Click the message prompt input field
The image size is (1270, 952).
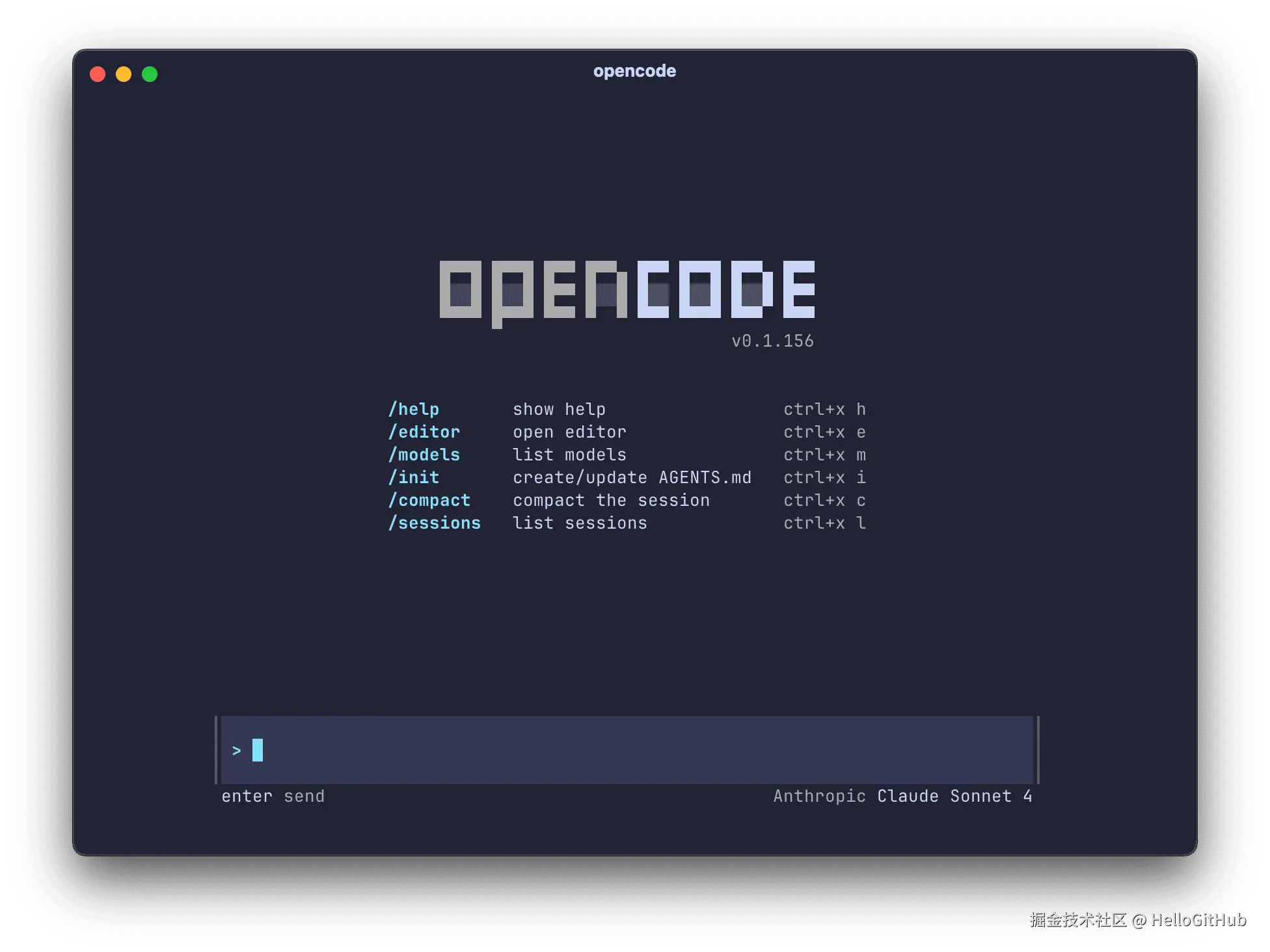[x=627, y=750]
